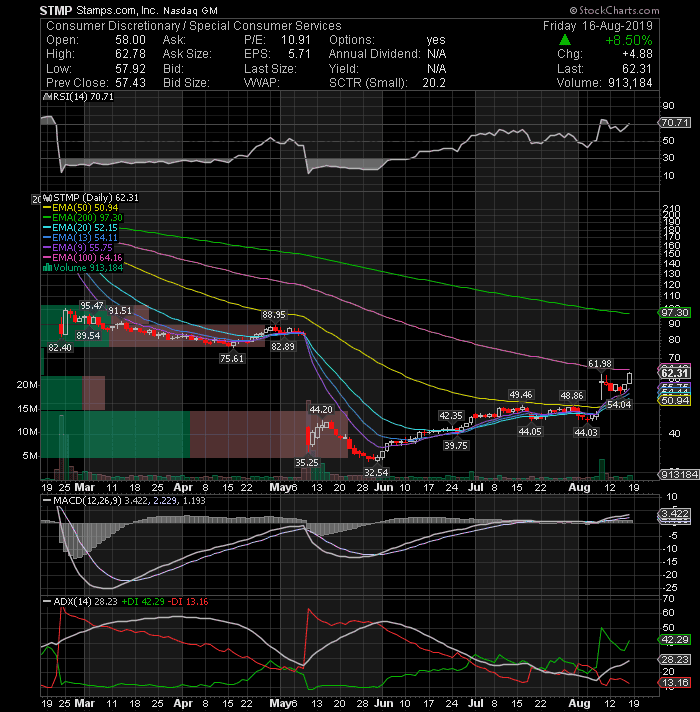Click the -DI 13.16 red label
The image size is (700, 712).
[x=188, y=602]
